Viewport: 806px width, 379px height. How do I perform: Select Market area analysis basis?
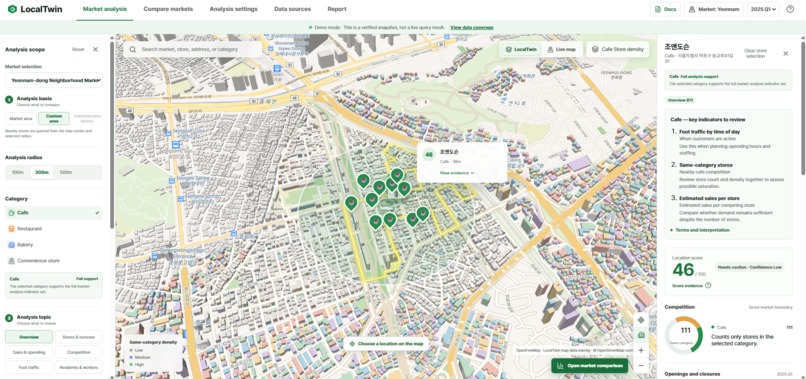21,119
